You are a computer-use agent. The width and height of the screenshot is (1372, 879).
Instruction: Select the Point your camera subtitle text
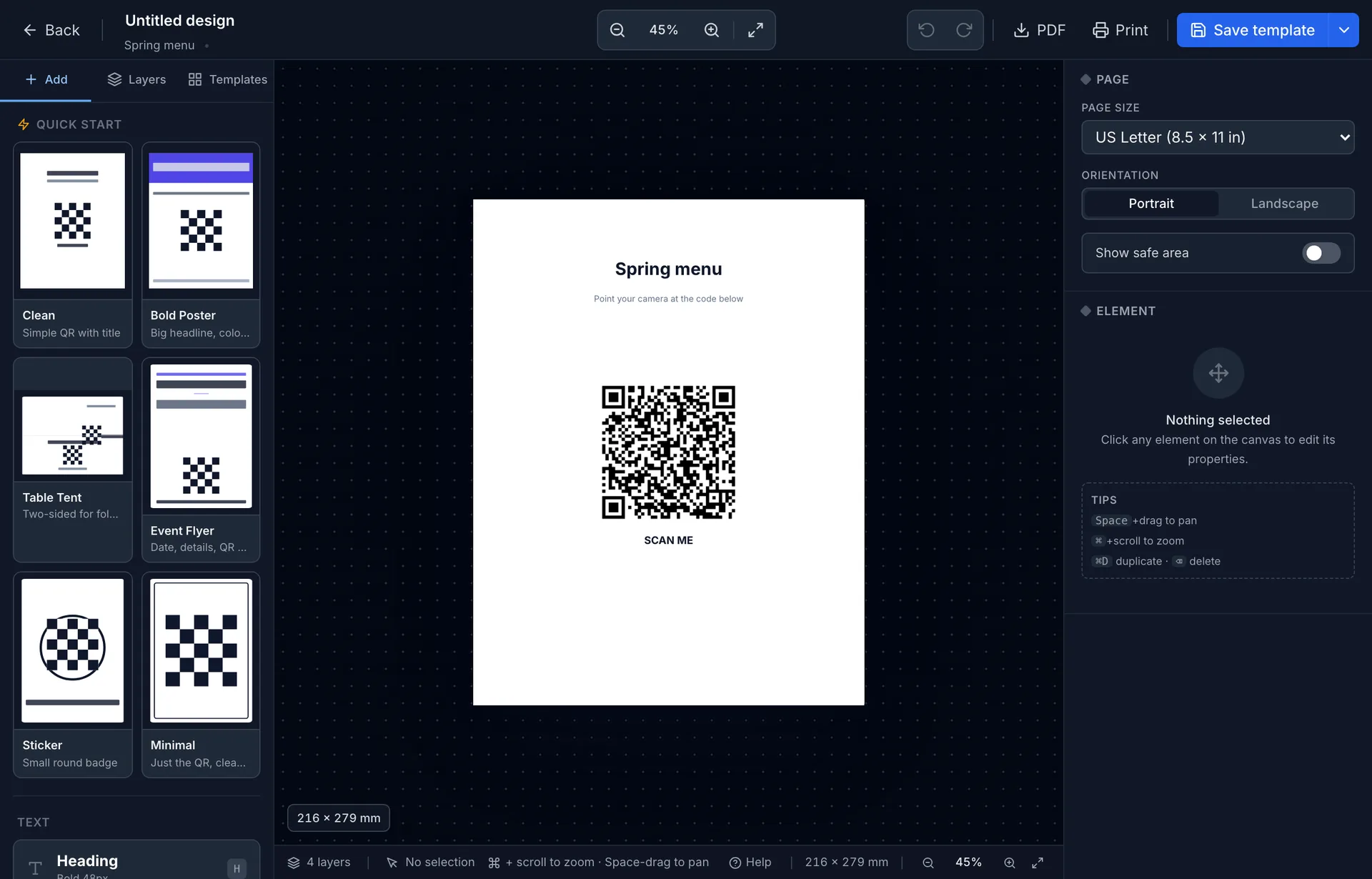[668, 299]
